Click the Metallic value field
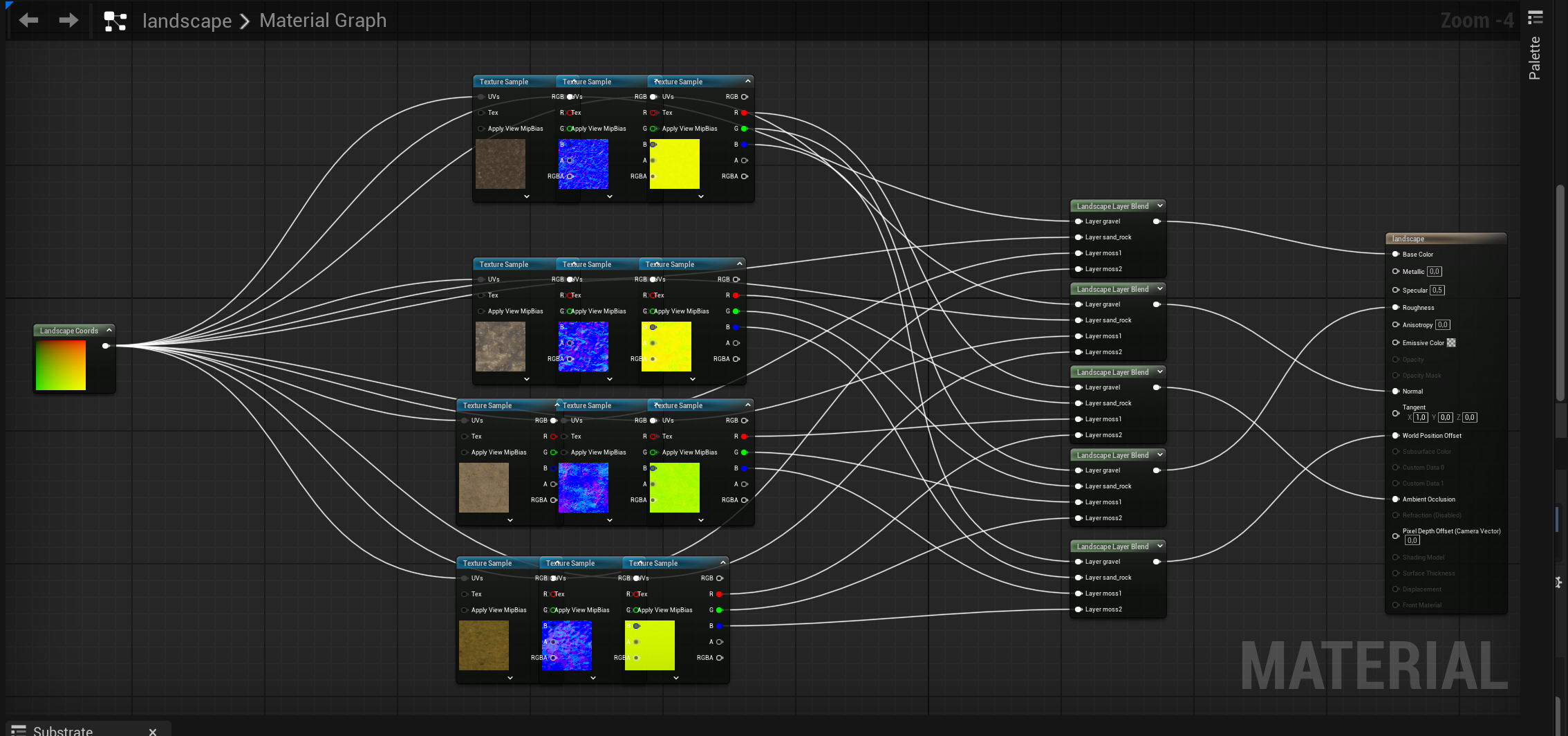 coord(1435,272)
